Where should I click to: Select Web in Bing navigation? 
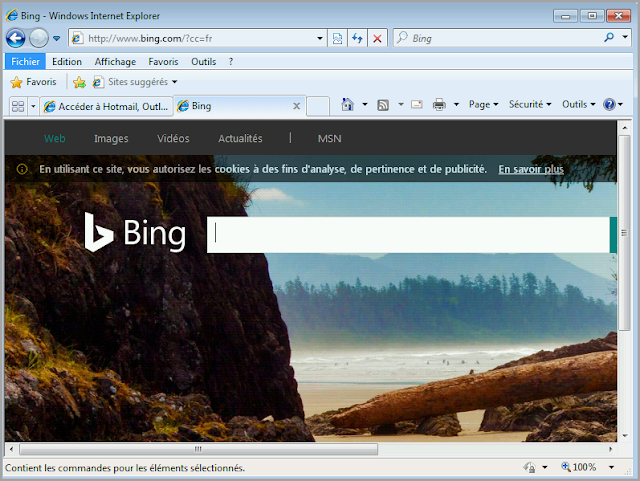(x=55, y=138)
